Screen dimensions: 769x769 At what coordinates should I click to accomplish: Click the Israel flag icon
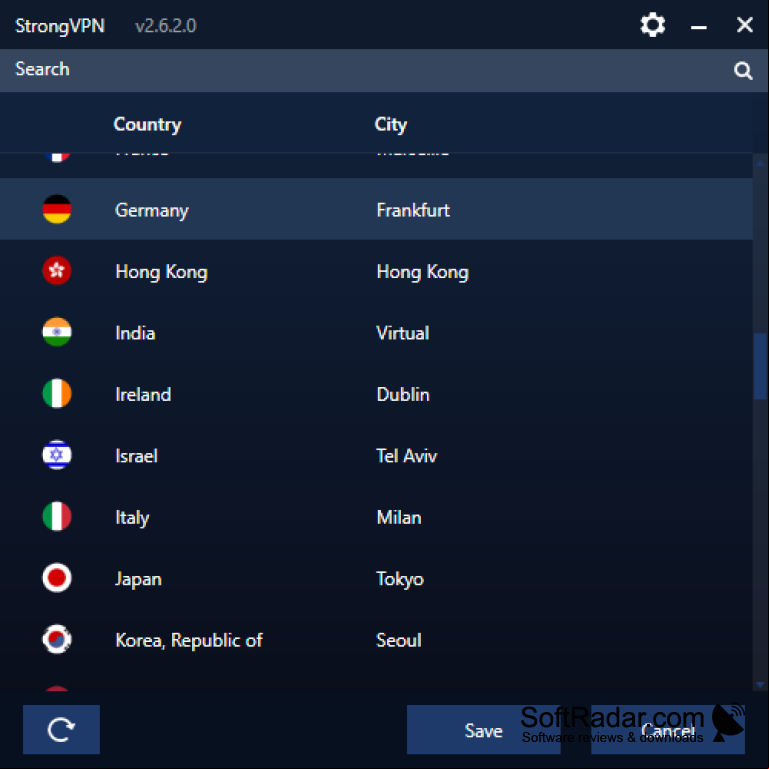tap(57, 455)
